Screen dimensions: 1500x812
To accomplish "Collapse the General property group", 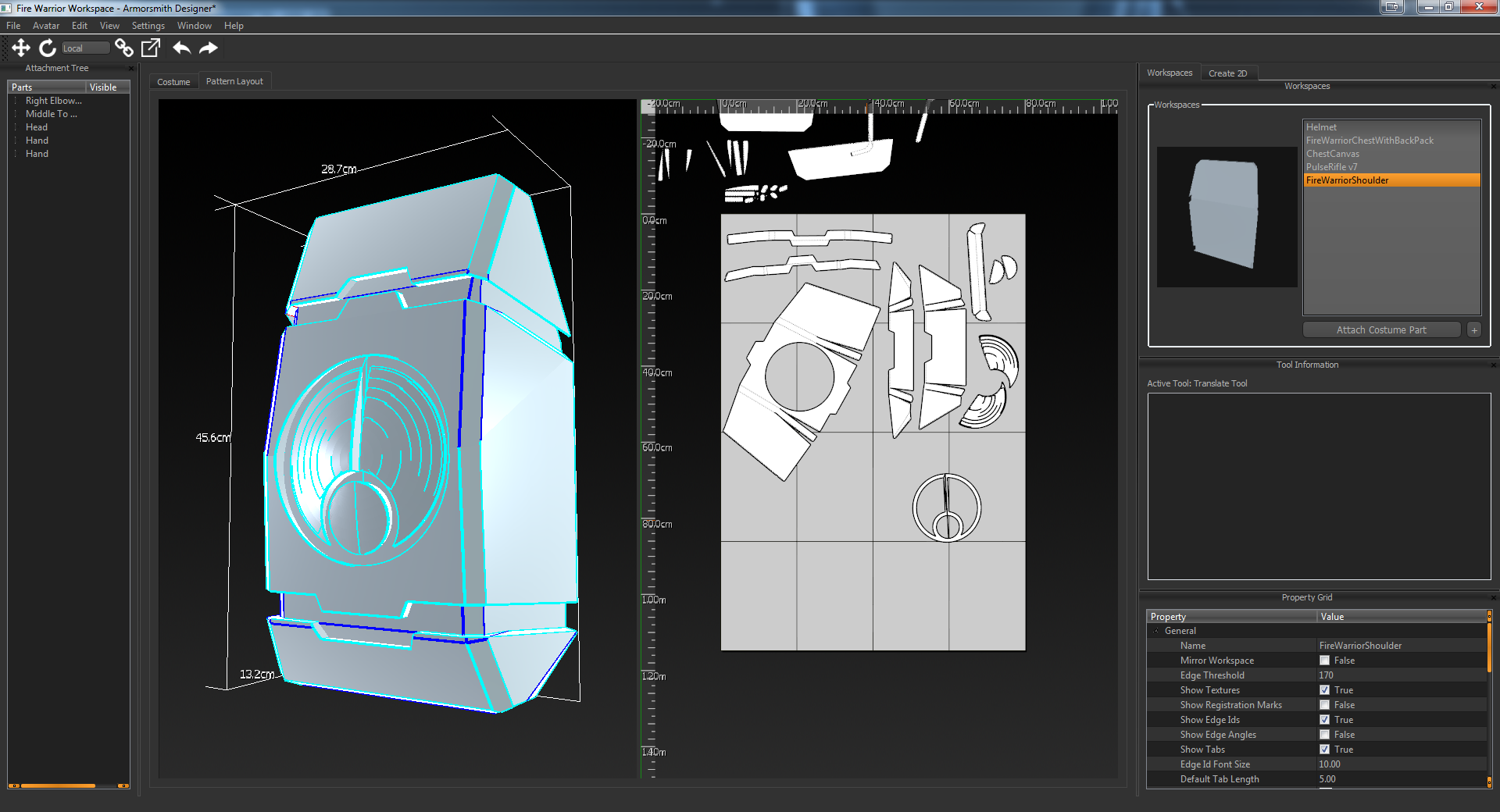I will 1156,631.
